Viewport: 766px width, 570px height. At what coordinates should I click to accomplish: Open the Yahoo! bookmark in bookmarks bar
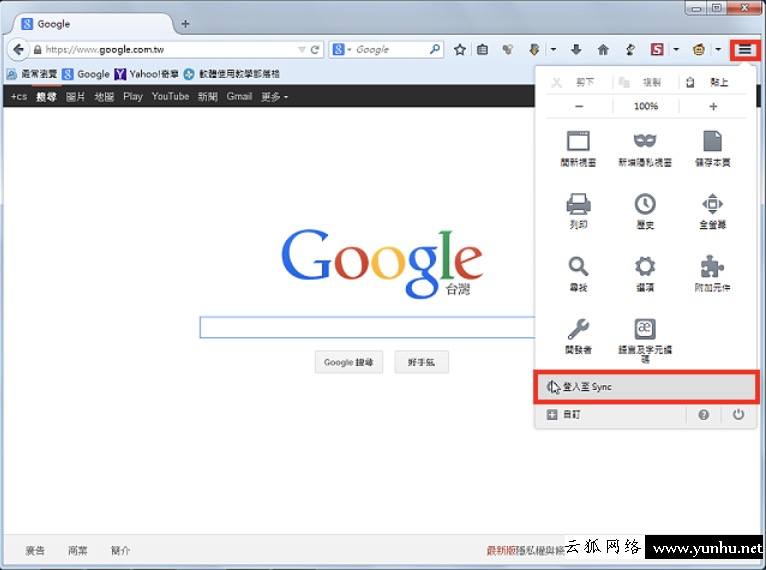[x=147, y=74]
